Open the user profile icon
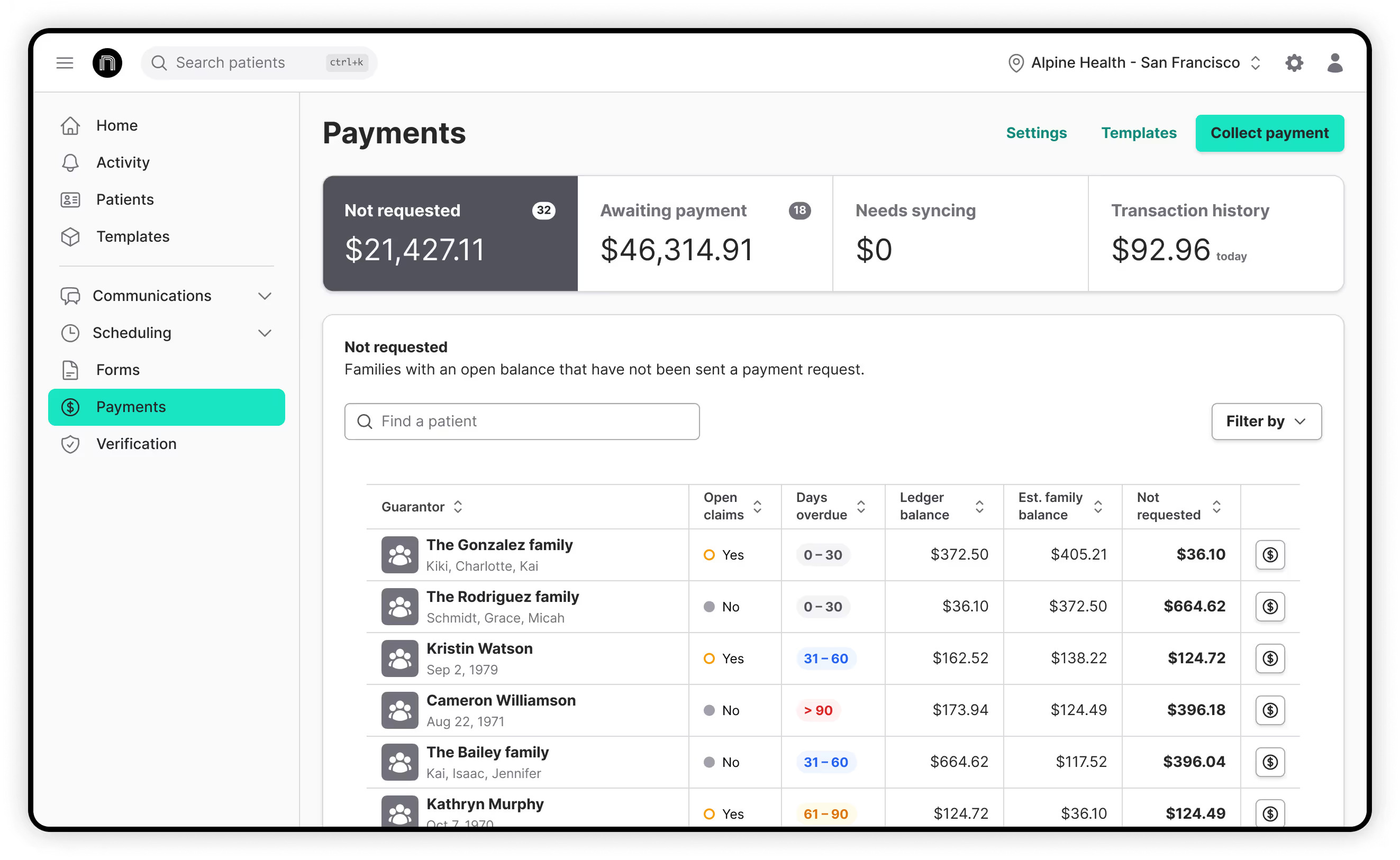This screenshot has width=1400, height=860. [x=1334, y=62]
